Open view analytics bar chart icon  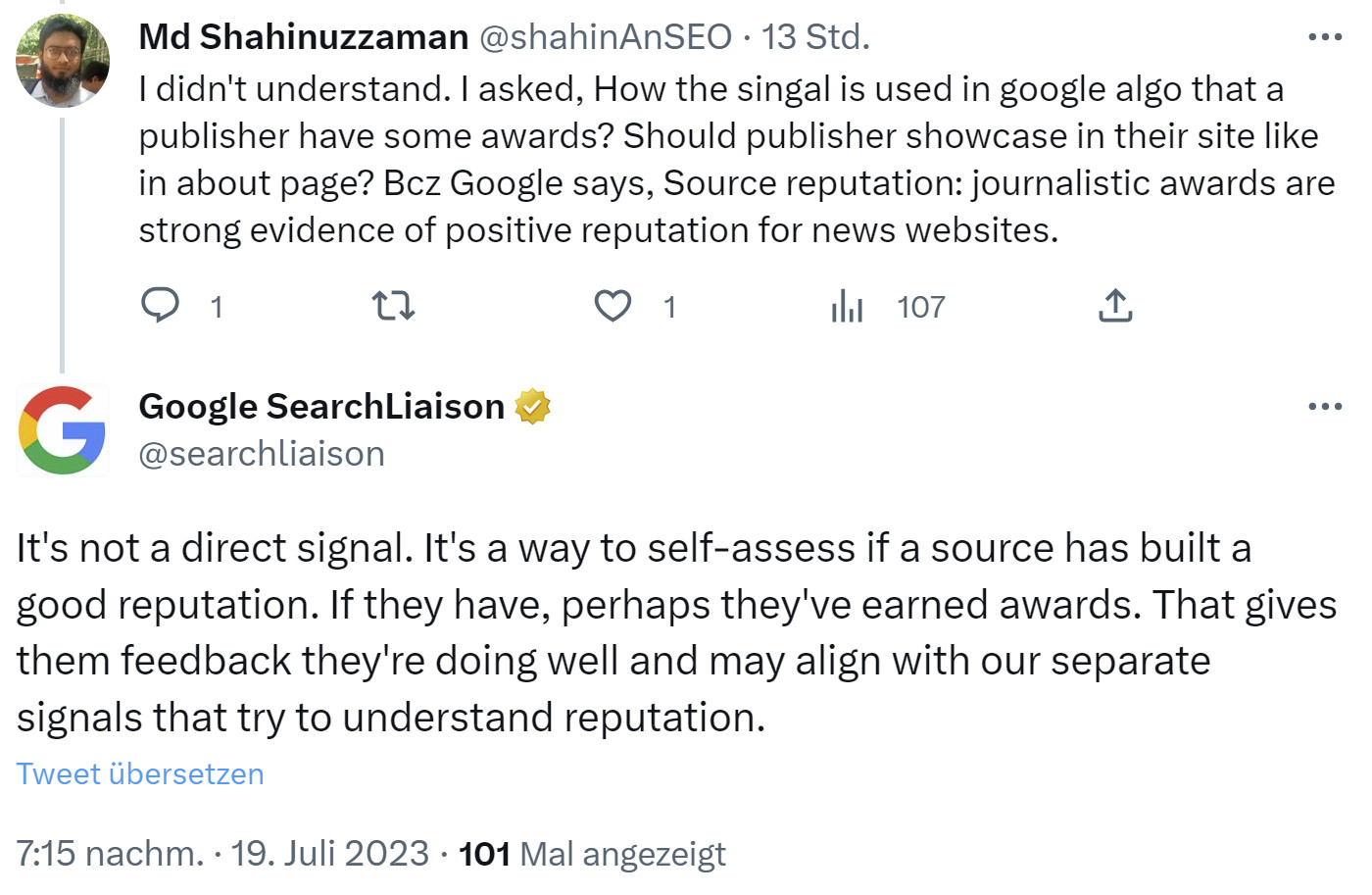tap(847, 306)
